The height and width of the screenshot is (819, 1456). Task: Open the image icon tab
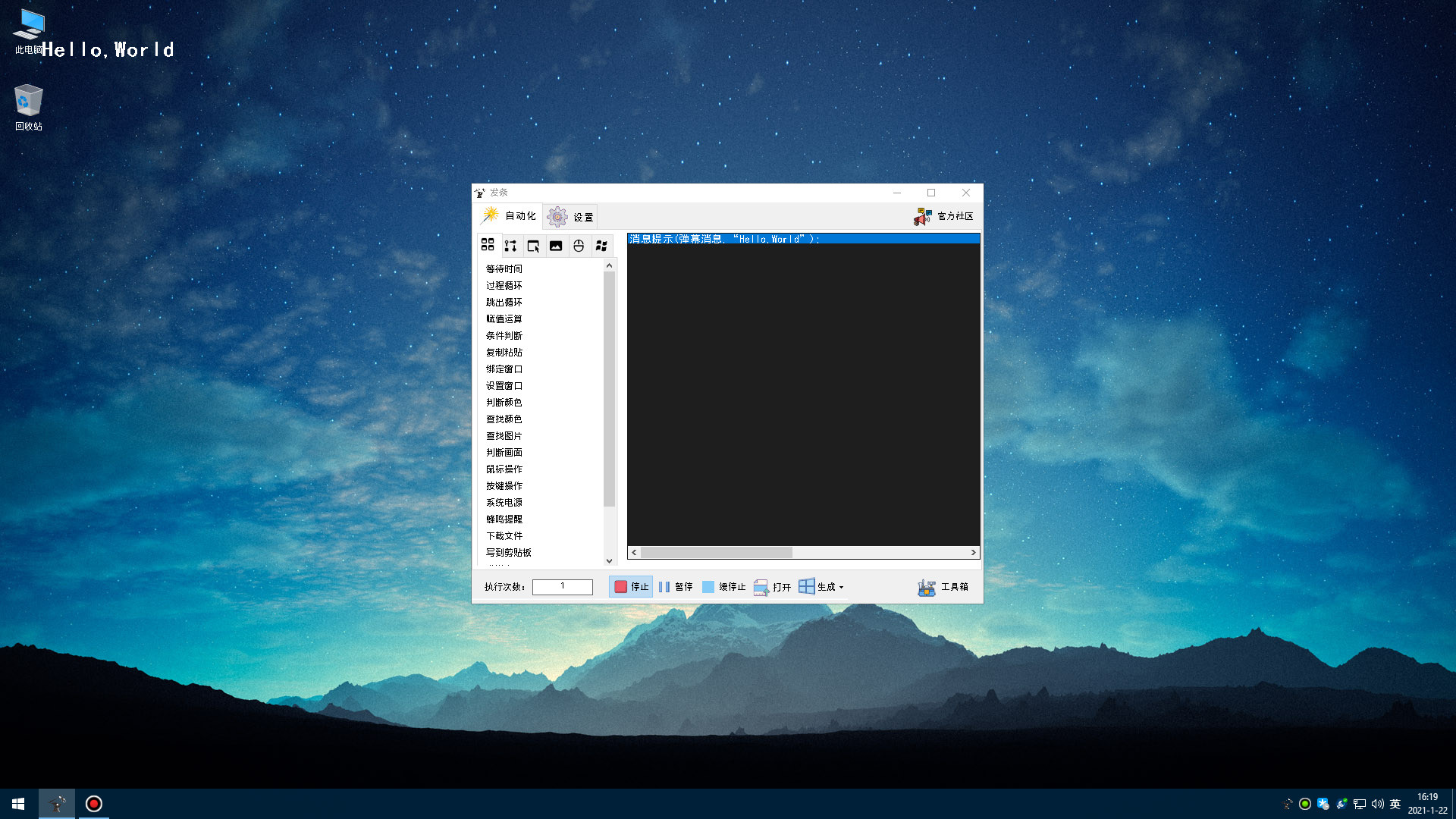click(x=556, y=246)
